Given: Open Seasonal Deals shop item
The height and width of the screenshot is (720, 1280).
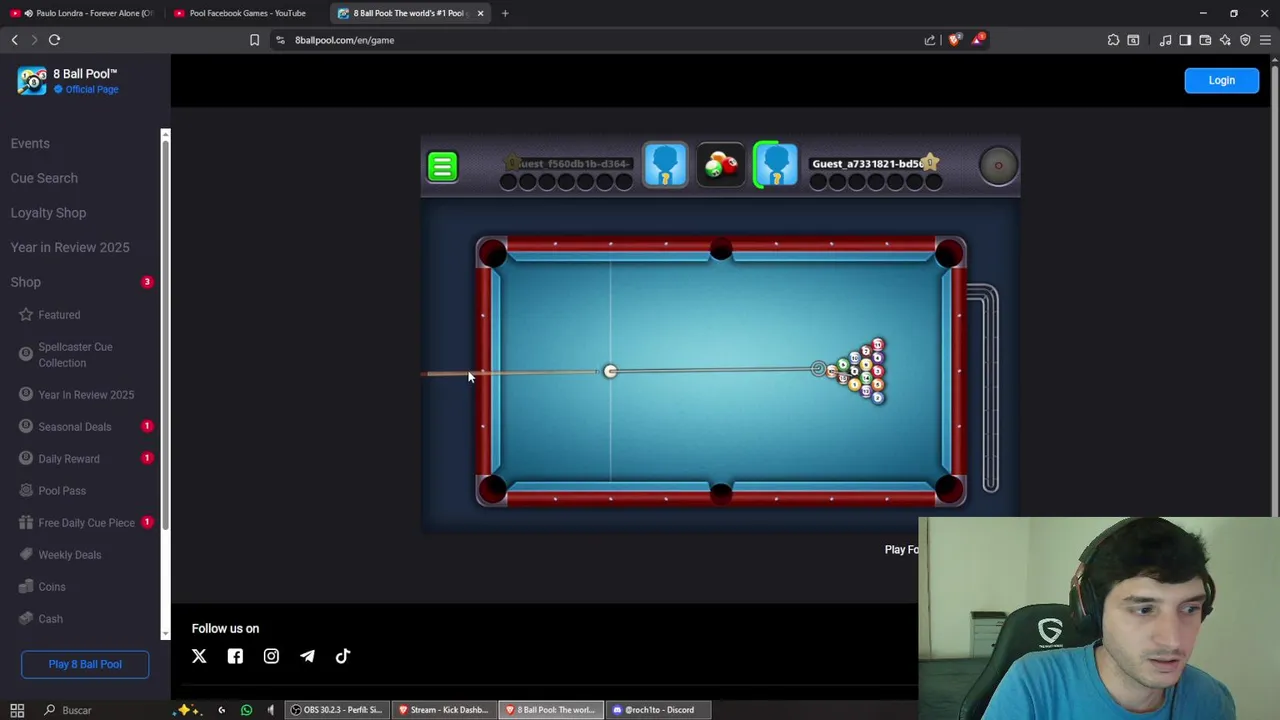Looking at the screenshot, I should pyautogui.click(x=74, y=427).
